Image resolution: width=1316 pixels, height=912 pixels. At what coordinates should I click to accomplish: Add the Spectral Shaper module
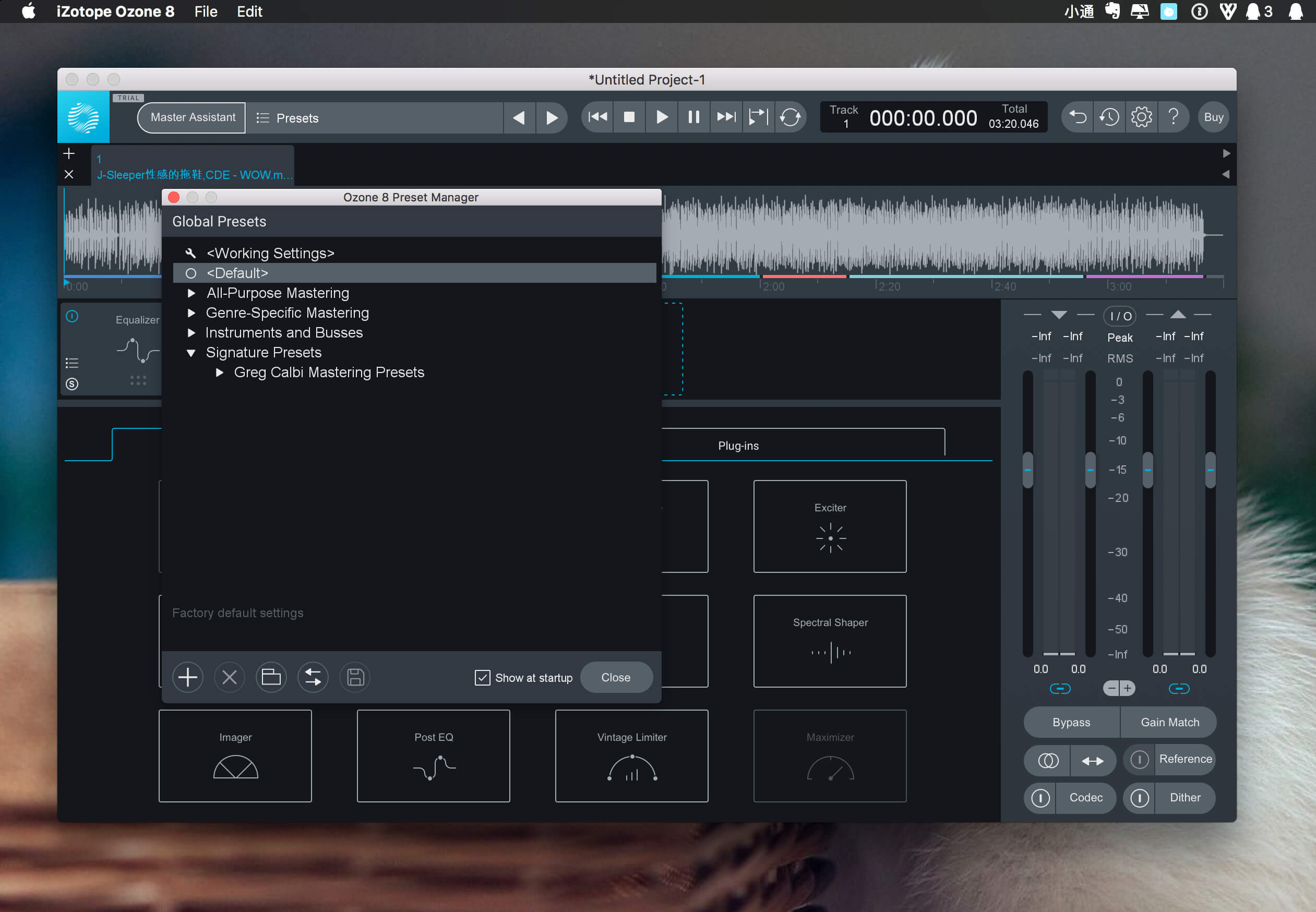click(830, 641)
